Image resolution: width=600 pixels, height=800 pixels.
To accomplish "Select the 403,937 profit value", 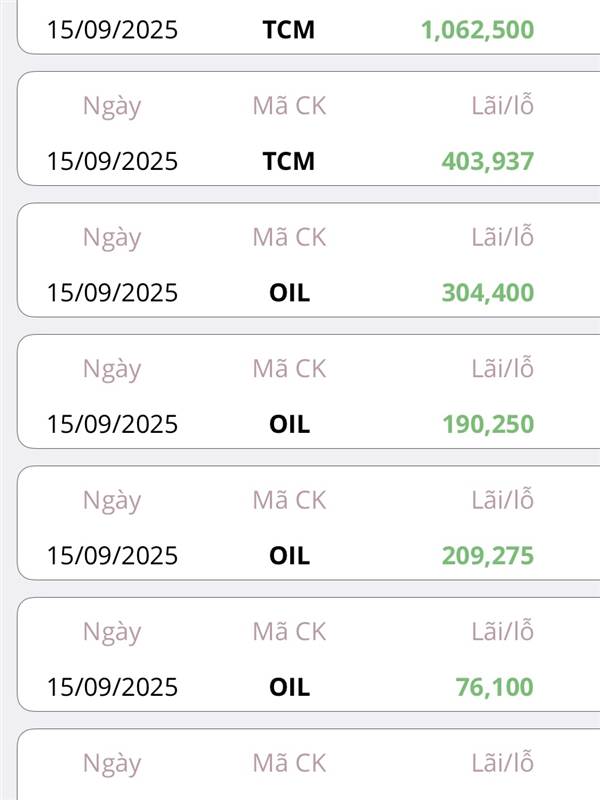I will (x=488, y=161).
